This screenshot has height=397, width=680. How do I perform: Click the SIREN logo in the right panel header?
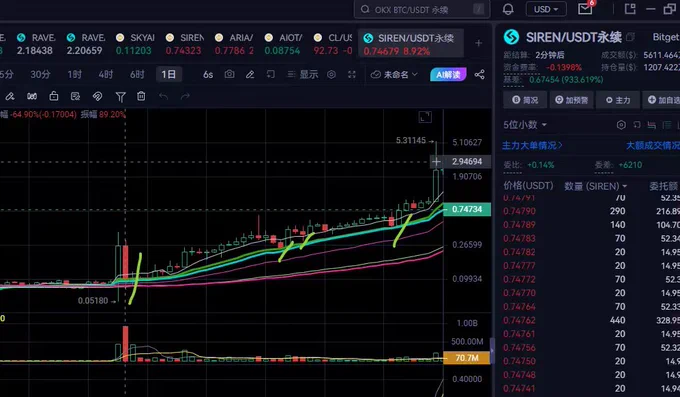pyautogui.click(x=511, y=37)
